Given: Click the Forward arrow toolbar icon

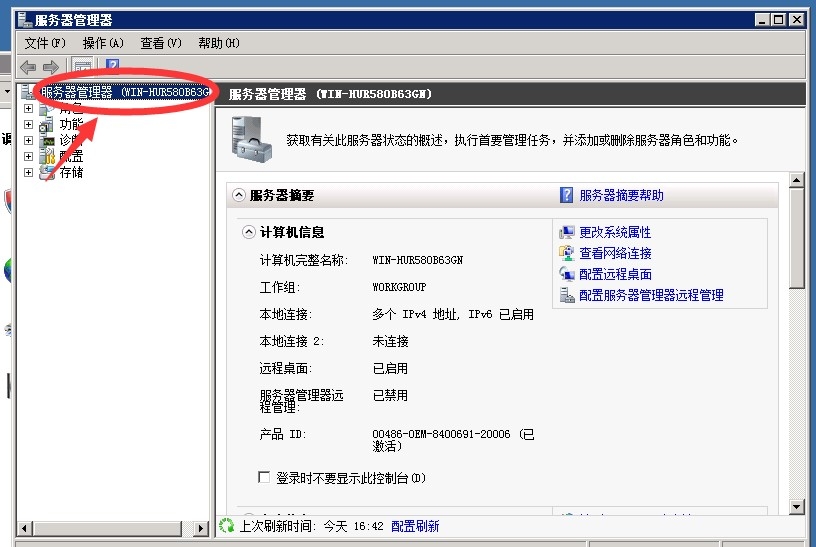Looking at the screenshot, I should [x=51, y=67].
